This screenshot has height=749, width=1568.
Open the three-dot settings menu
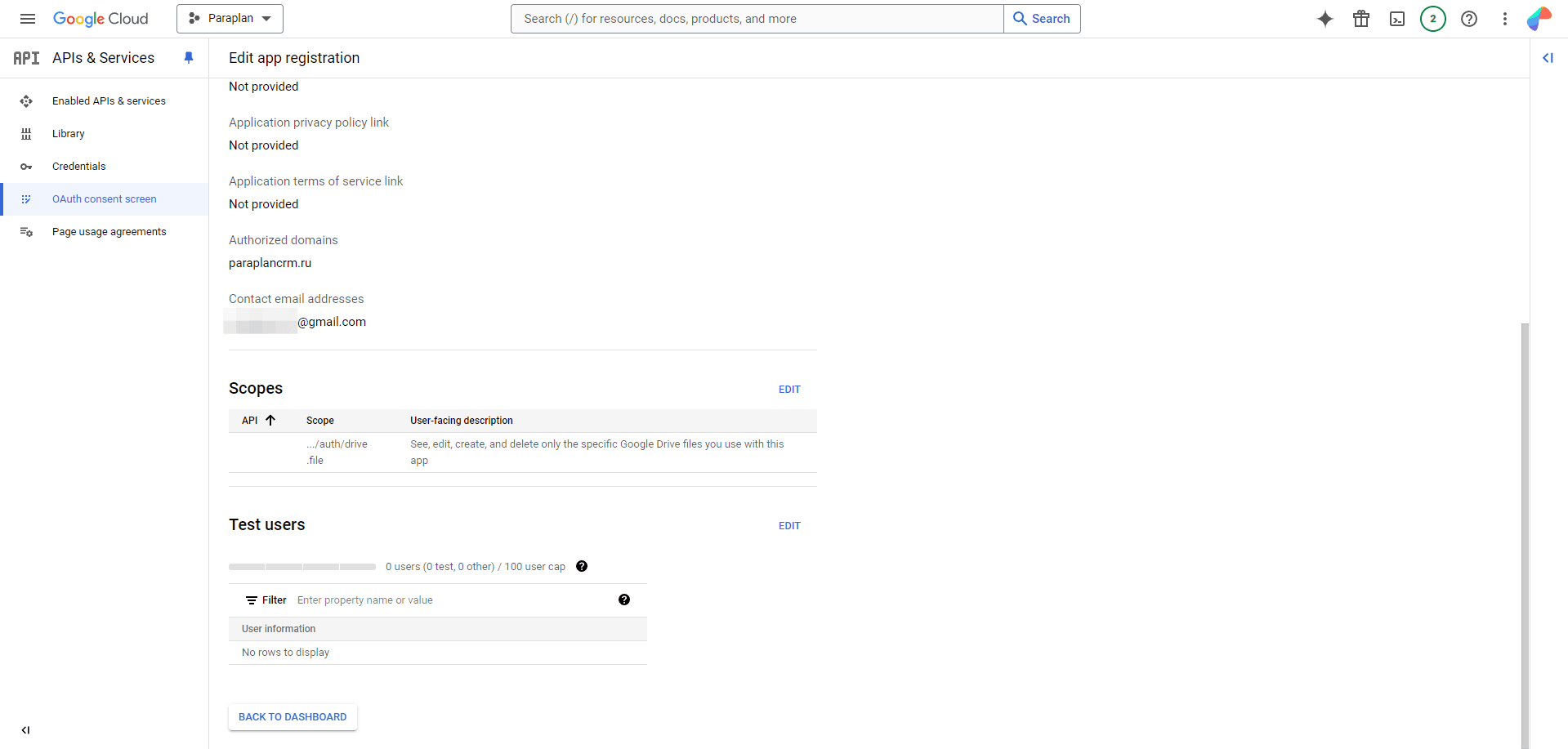[x=1504, y=19]
